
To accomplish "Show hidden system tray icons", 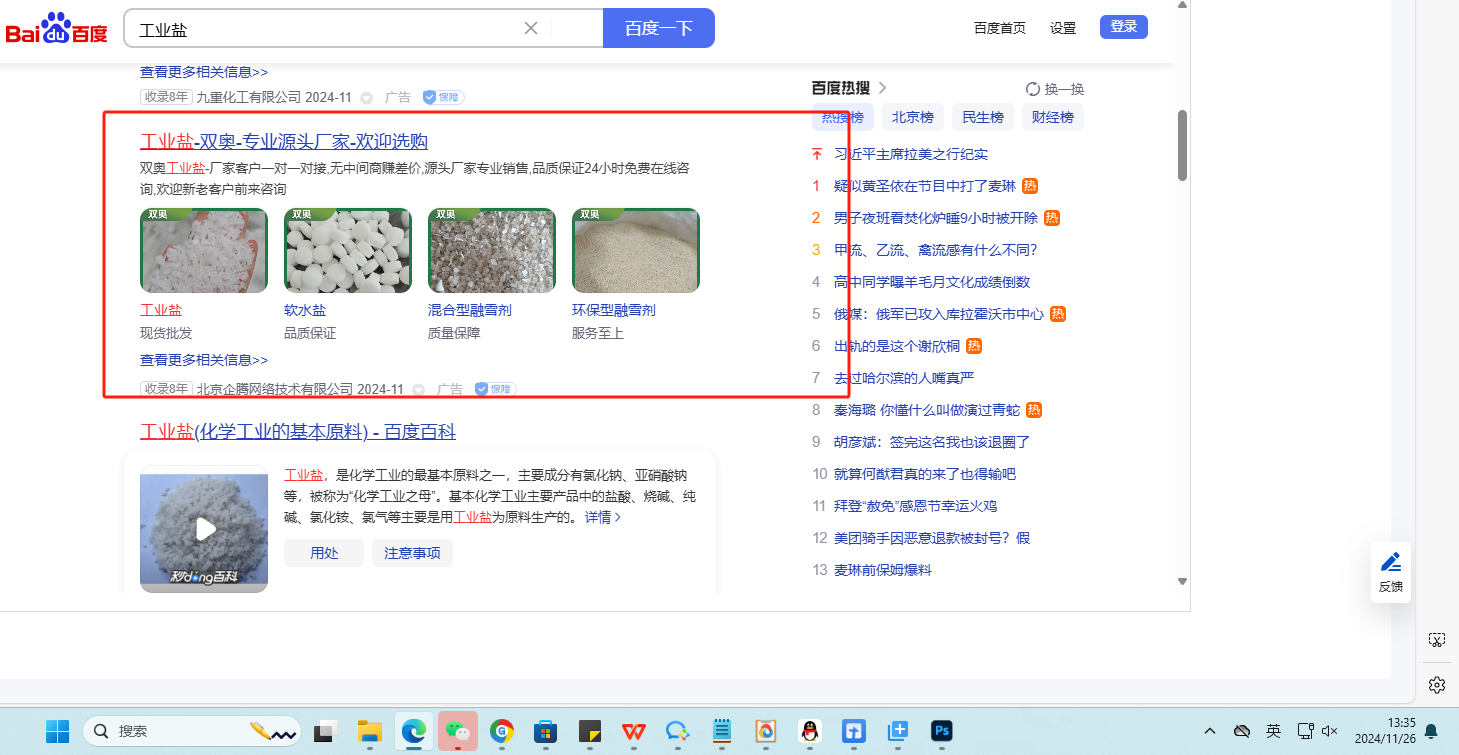I will click(x=1209, y=731).
